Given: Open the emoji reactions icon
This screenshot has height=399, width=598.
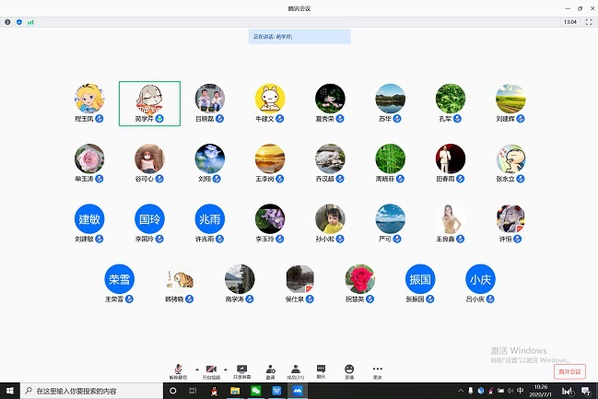Looking at the screenshot, I should [x=349, y=372].
